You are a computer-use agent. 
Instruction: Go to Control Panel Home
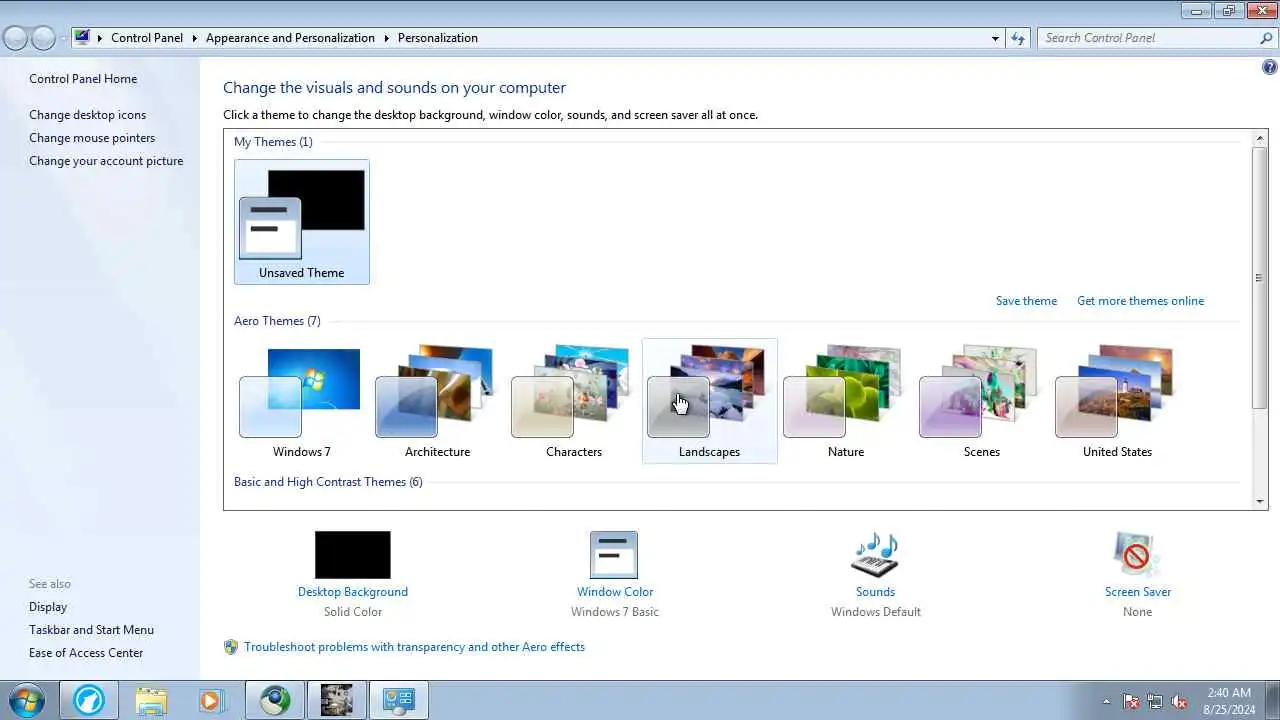83,79
